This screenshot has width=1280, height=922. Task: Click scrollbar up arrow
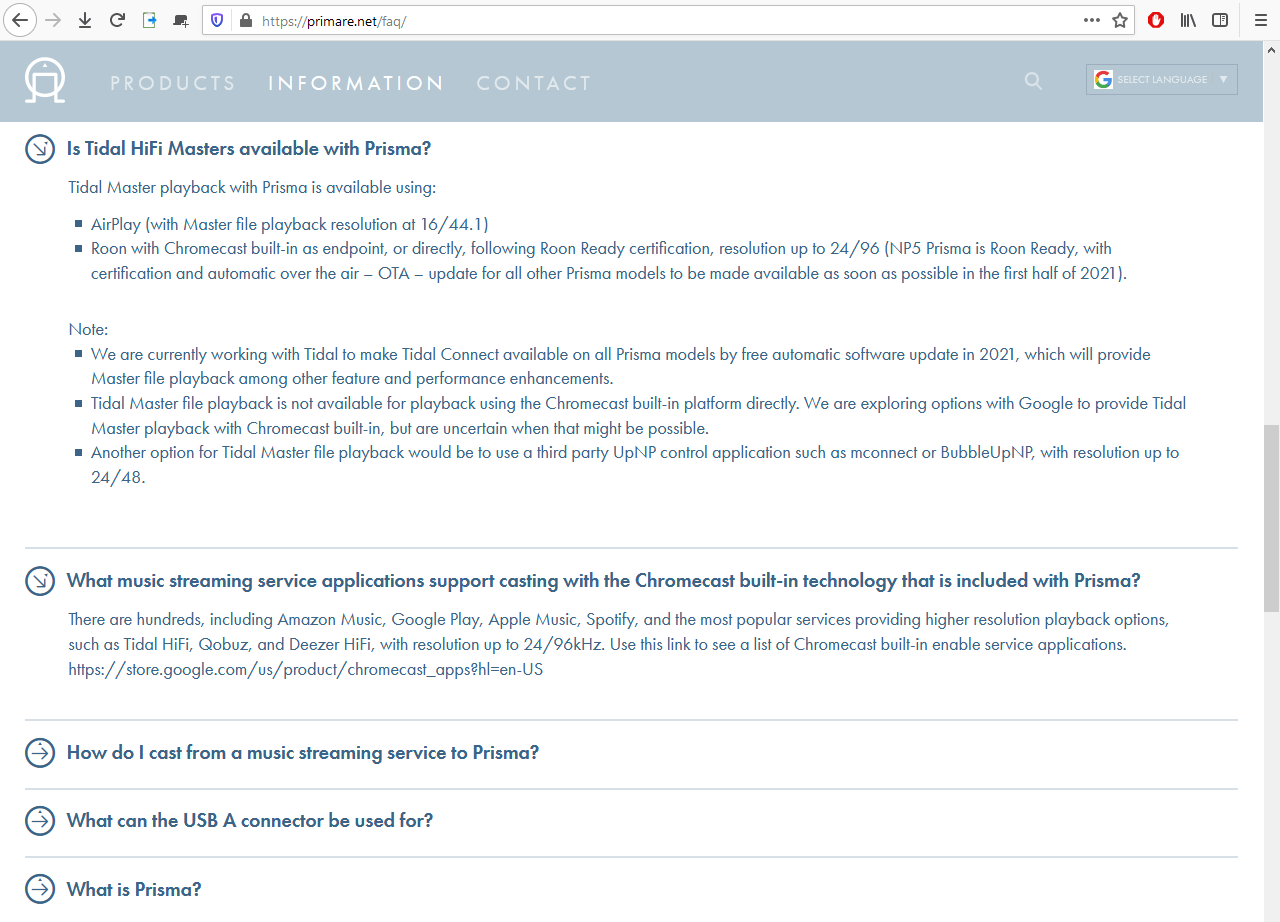1271,48
